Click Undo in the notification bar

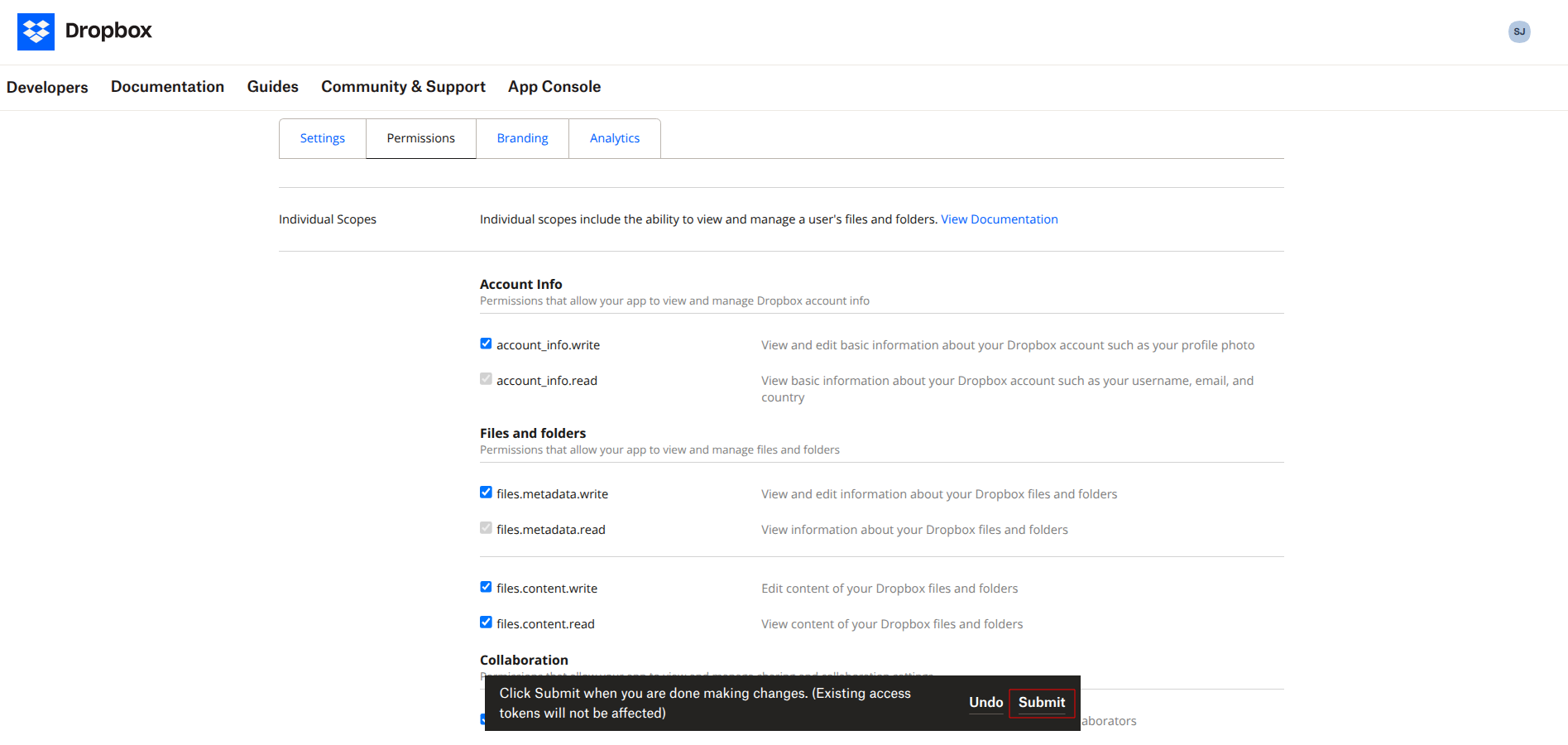(986, 703)
